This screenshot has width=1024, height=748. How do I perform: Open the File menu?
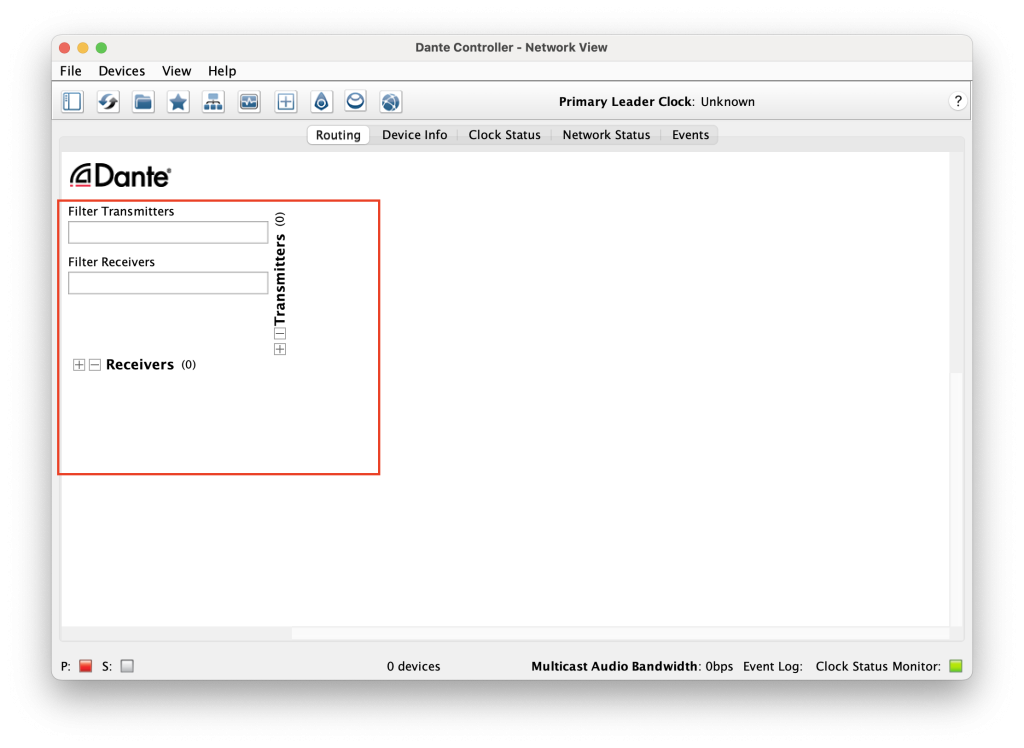point(71,71)
